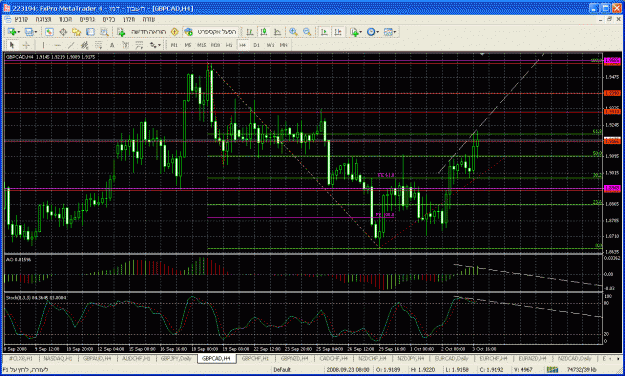625x376 pixels.
Task: Toggle the Chart Shift icon
Action: (x=338, y=32)
